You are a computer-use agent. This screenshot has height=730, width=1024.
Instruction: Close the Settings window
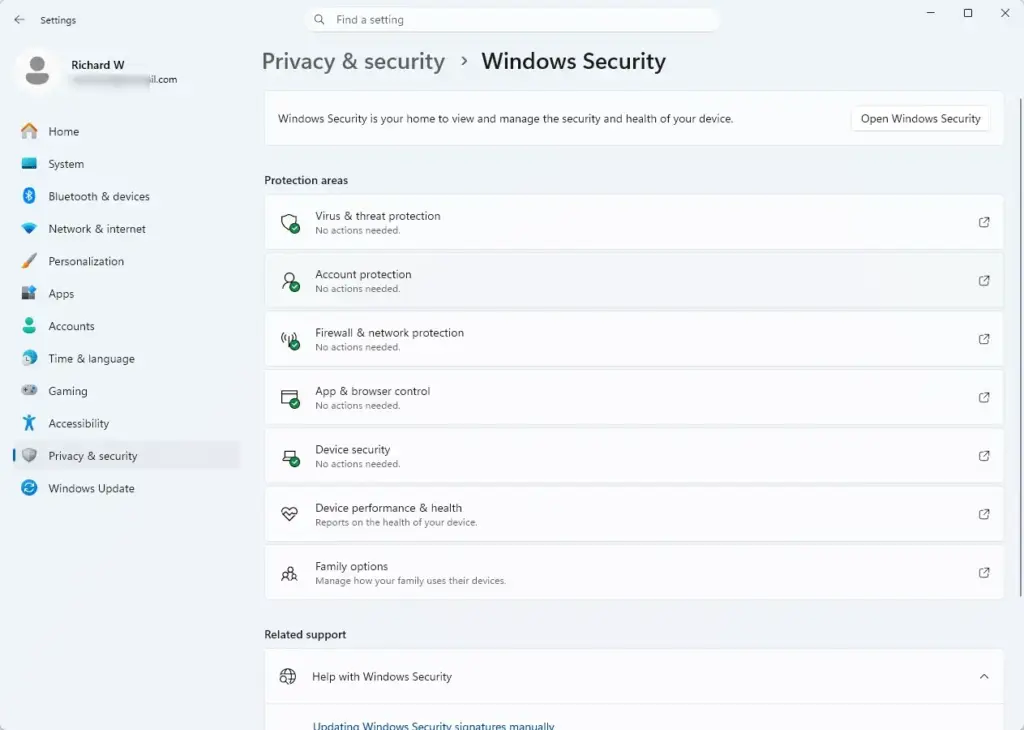point(1005,13)
